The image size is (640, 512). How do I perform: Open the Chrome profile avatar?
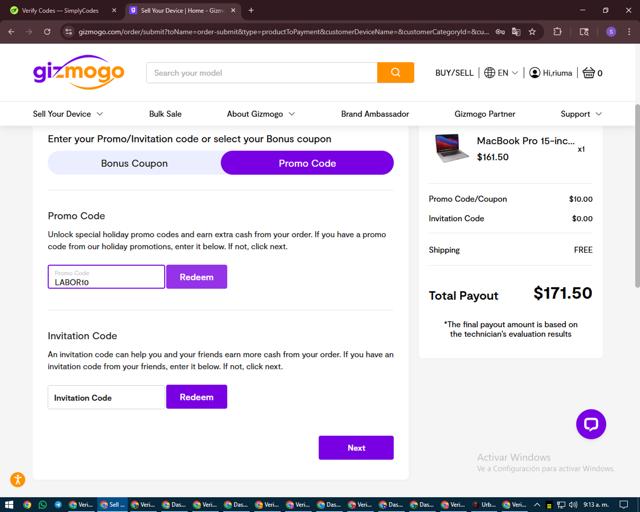pos(611,32)
